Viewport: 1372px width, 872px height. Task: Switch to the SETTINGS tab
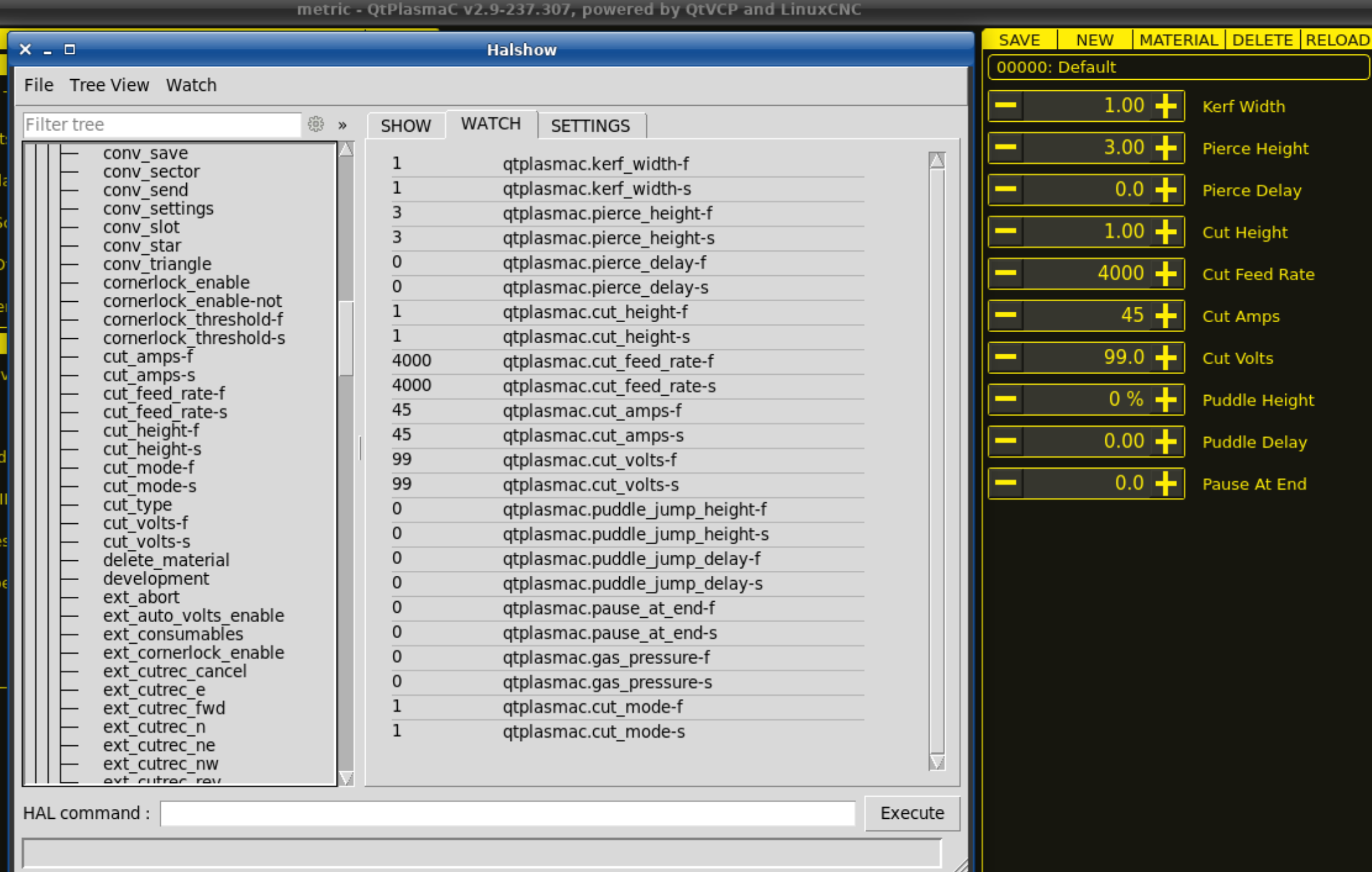pos(591,126)
